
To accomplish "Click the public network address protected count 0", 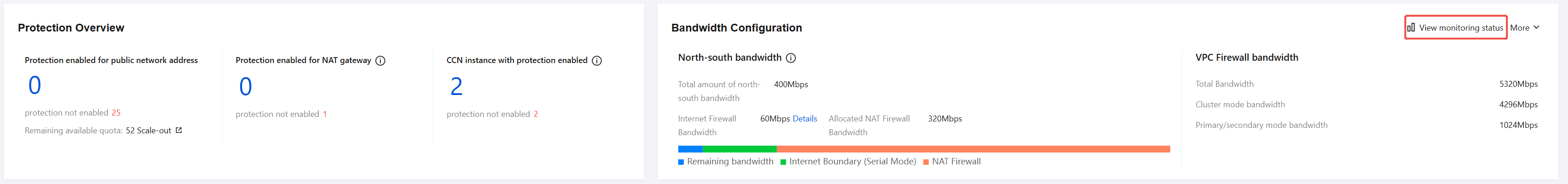I will click(x=35, y=85).
